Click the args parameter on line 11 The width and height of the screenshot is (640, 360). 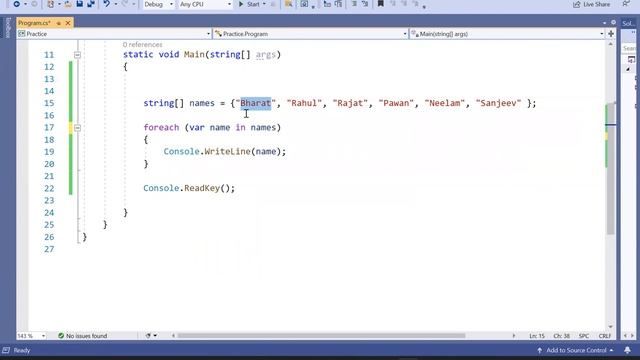pos(266,55)
